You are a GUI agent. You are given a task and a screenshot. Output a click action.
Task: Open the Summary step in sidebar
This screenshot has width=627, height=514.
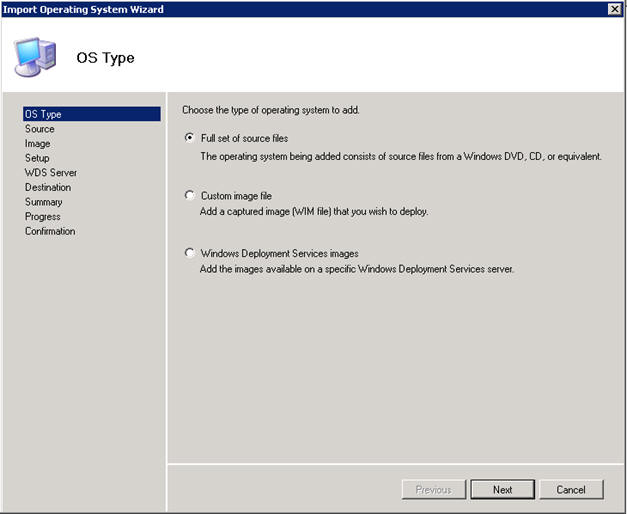point(44,202)
